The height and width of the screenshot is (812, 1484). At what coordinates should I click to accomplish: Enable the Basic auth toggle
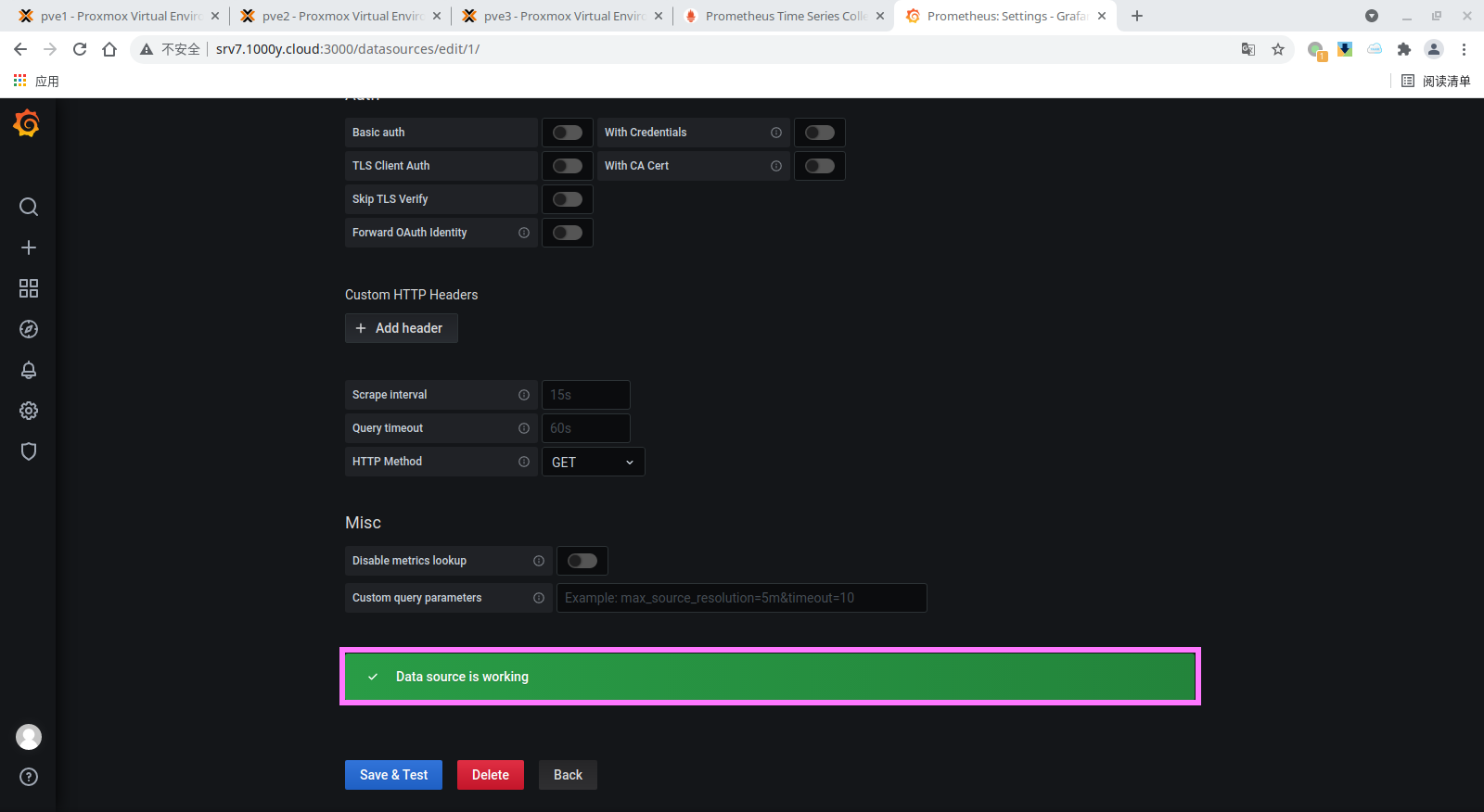[x=567, y=133]
